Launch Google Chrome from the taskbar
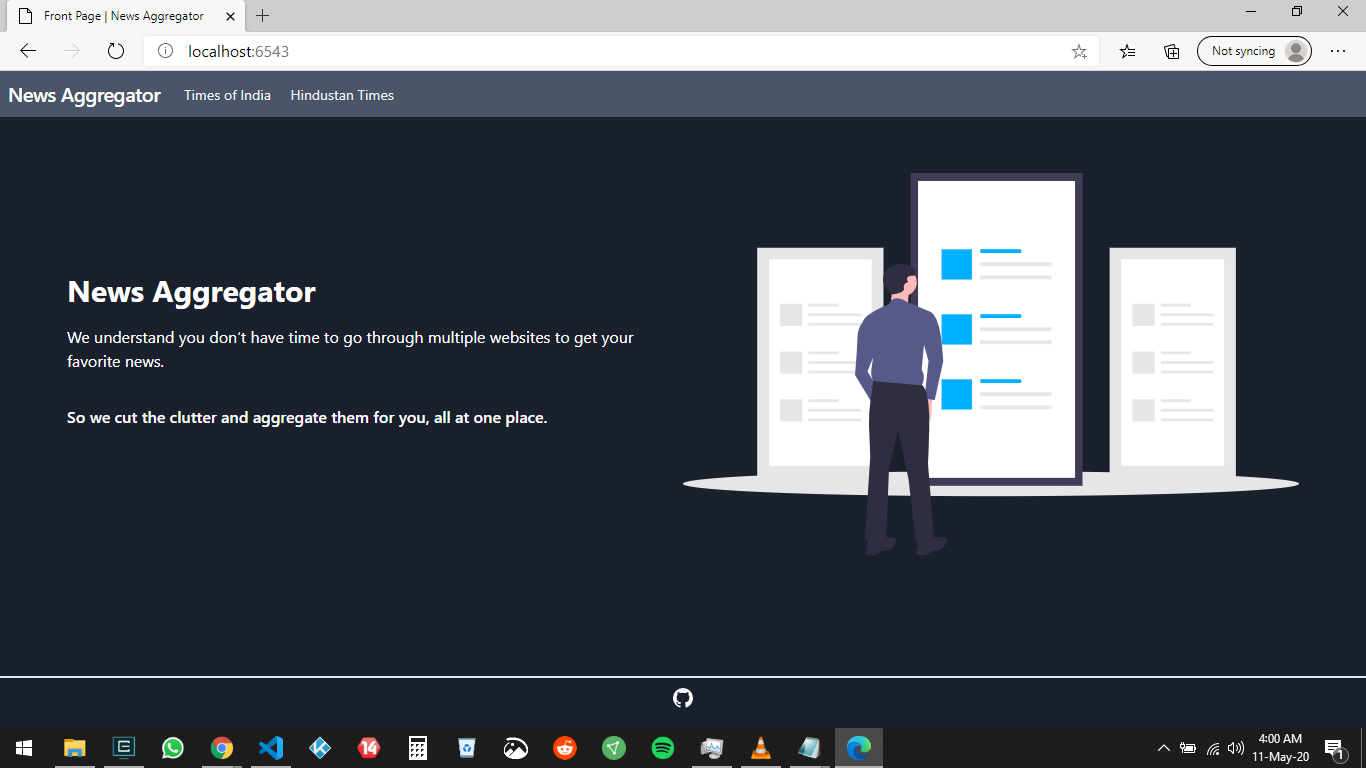The width and height of the screenshot is (1366, 768). tap(222, 748)
